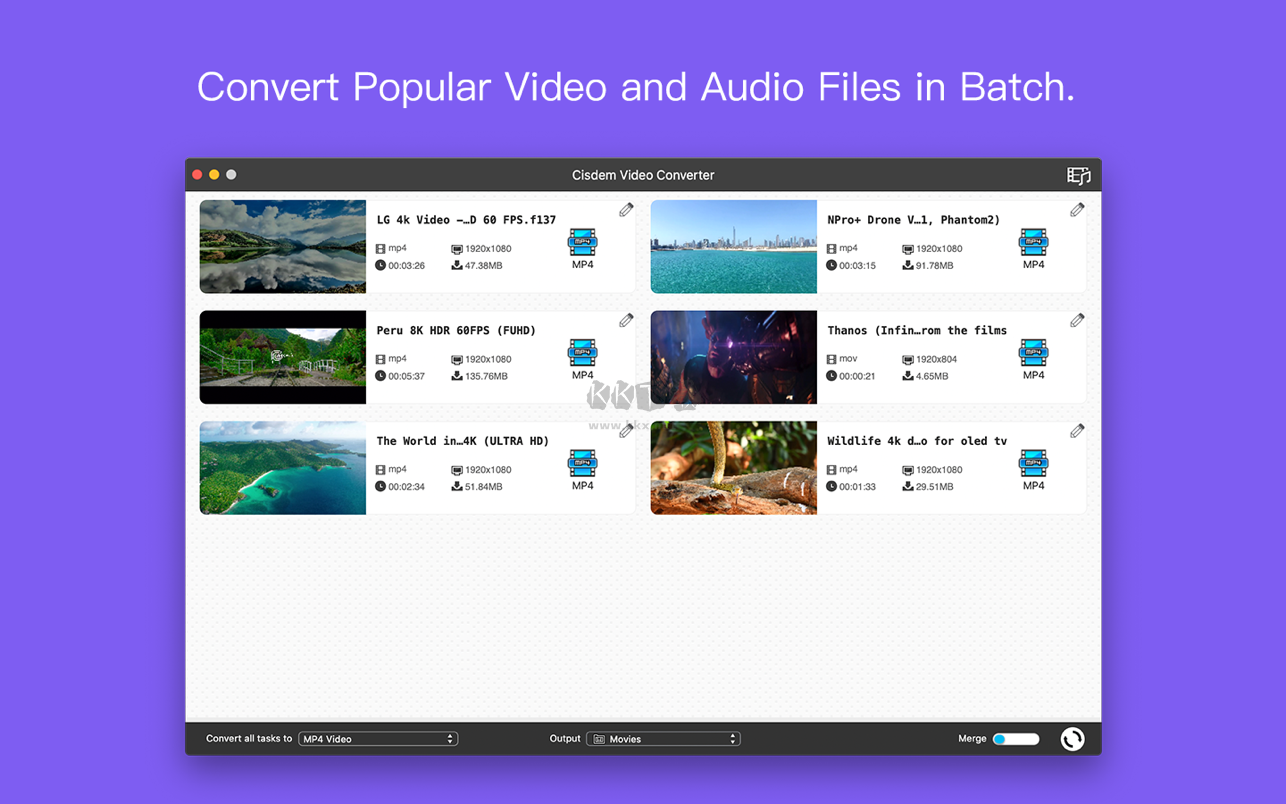Open edit pencil for Peru 8K HDR video
Image resolution: width=1286 pixels, height=804 pixels.
click(x=626, y=320)
